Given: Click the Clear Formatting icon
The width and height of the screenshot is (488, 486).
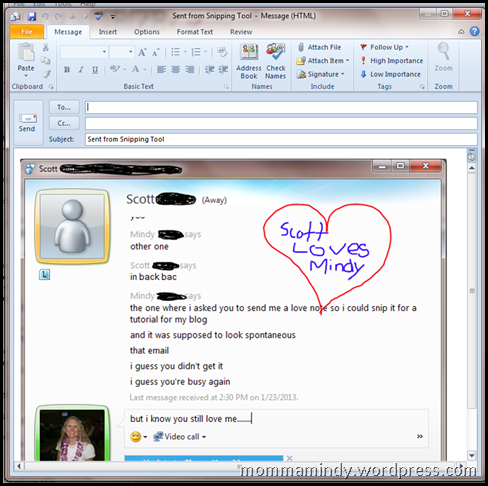Looking at the screenshot, I should 222,52.
